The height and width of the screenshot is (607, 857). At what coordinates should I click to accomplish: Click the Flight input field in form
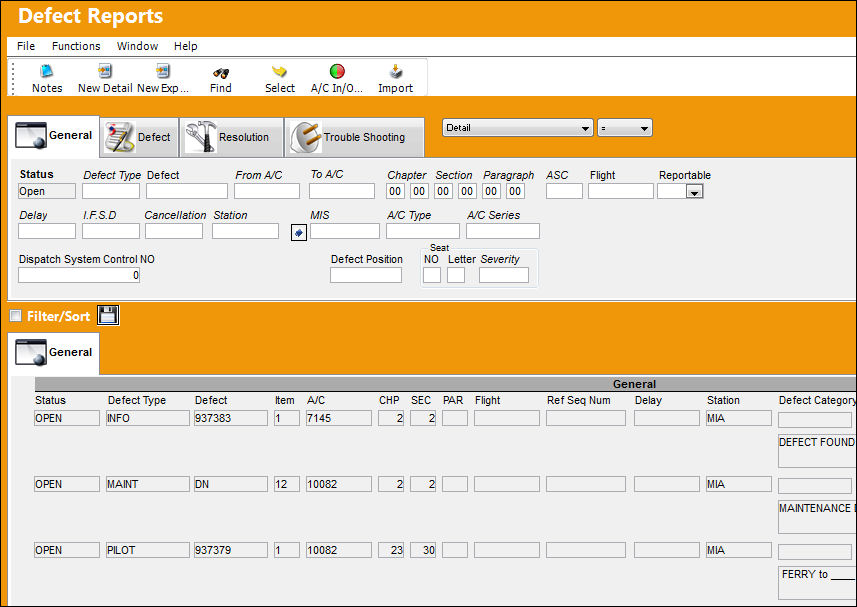pyautogui.click(x=620, y=191)
